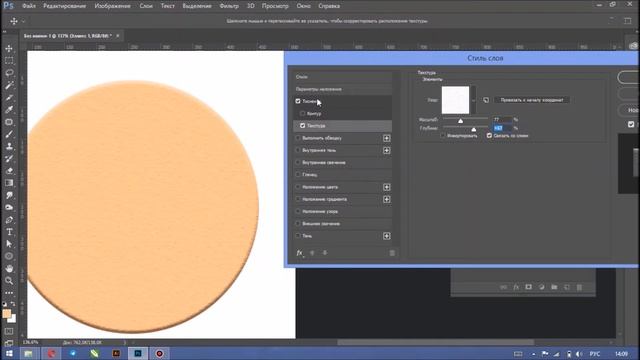Image resolution: width=640 pixels, height=360 pixels.
Task: Enable the Контур checkbox
Action: pyautogui.click(x=302, y=113)
